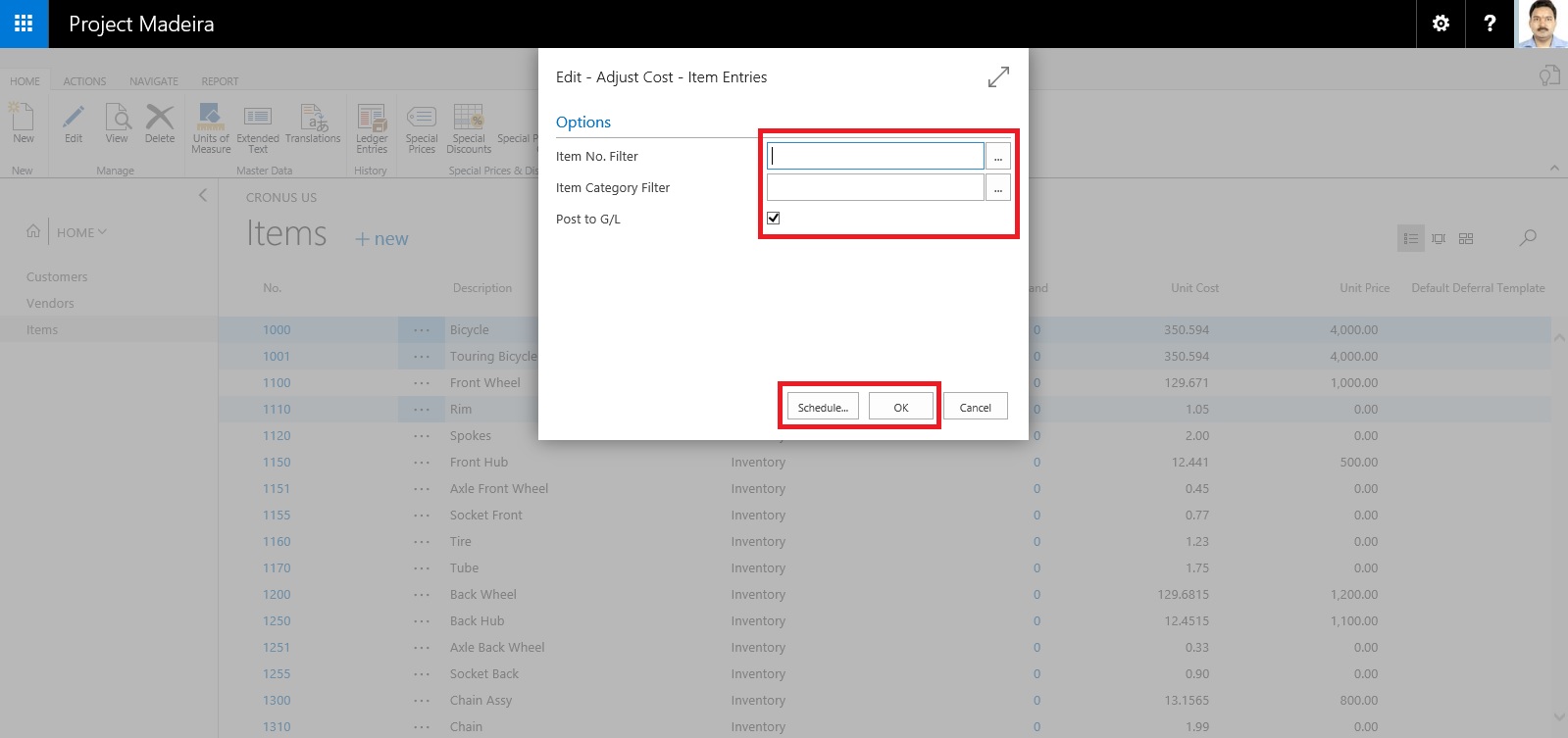This screenshot has height=738, width=1568.
Task: Click the help question mark icon
Action: 1490,24
